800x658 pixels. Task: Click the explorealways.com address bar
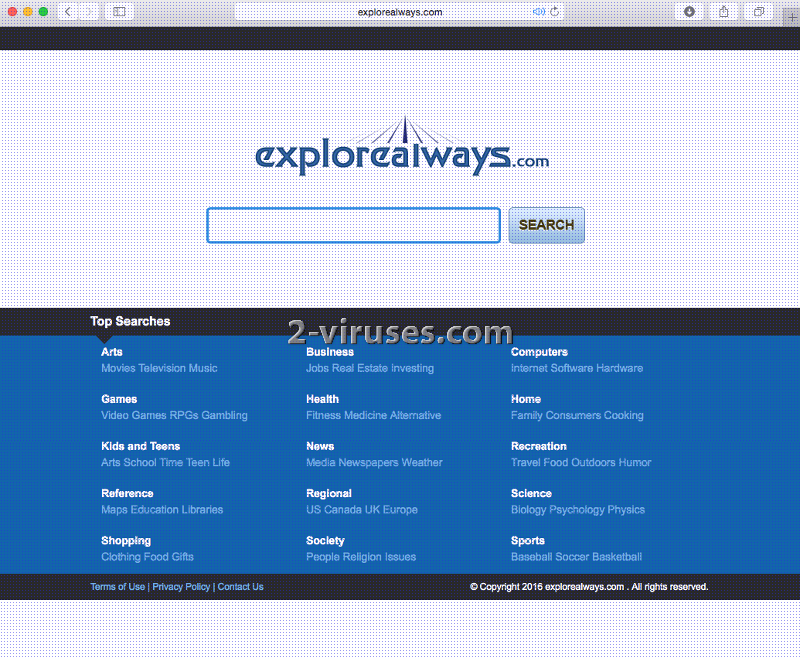[x=400, y=12]
